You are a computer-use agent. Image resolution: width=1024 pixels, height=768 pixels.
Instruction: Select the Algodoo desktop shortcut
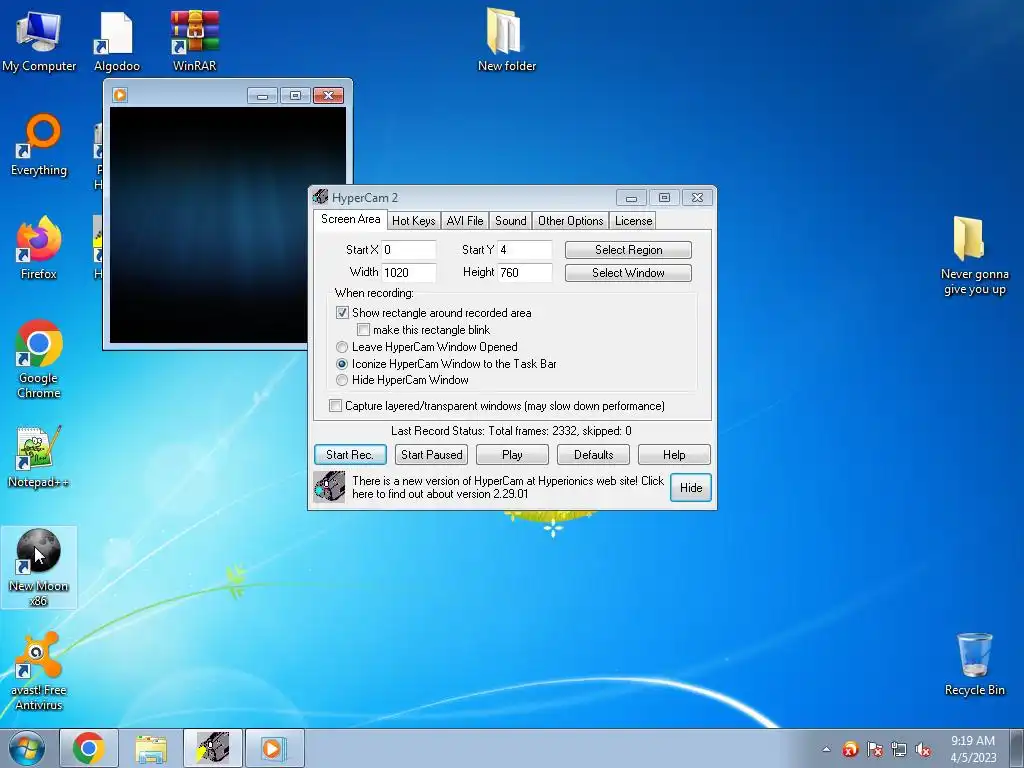[x=116, y=40]
